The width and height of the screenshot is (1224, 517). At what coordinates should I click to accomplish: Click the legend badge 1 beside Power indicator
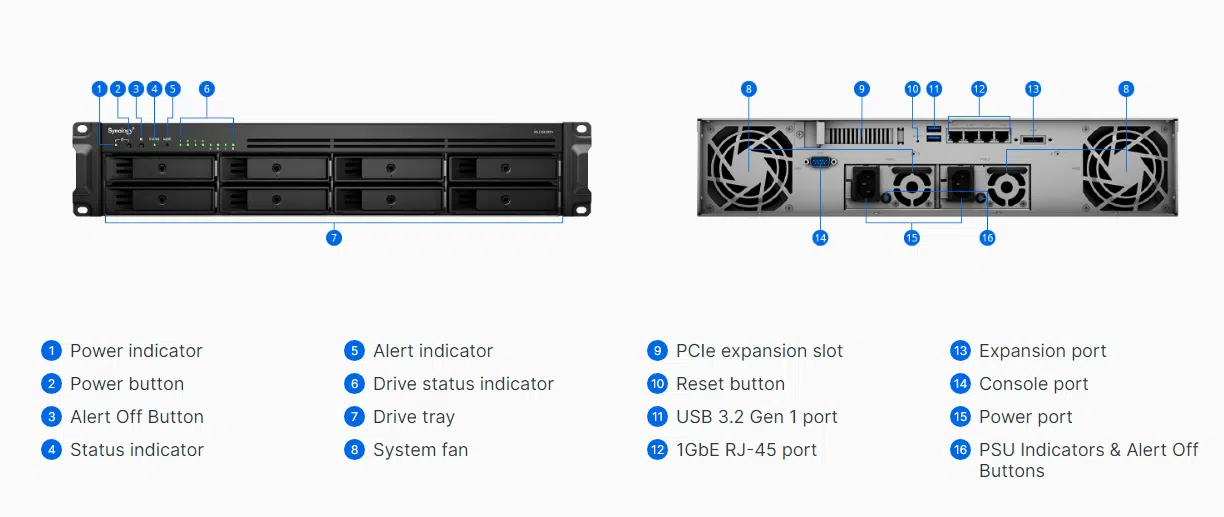[x=51, y=351]
